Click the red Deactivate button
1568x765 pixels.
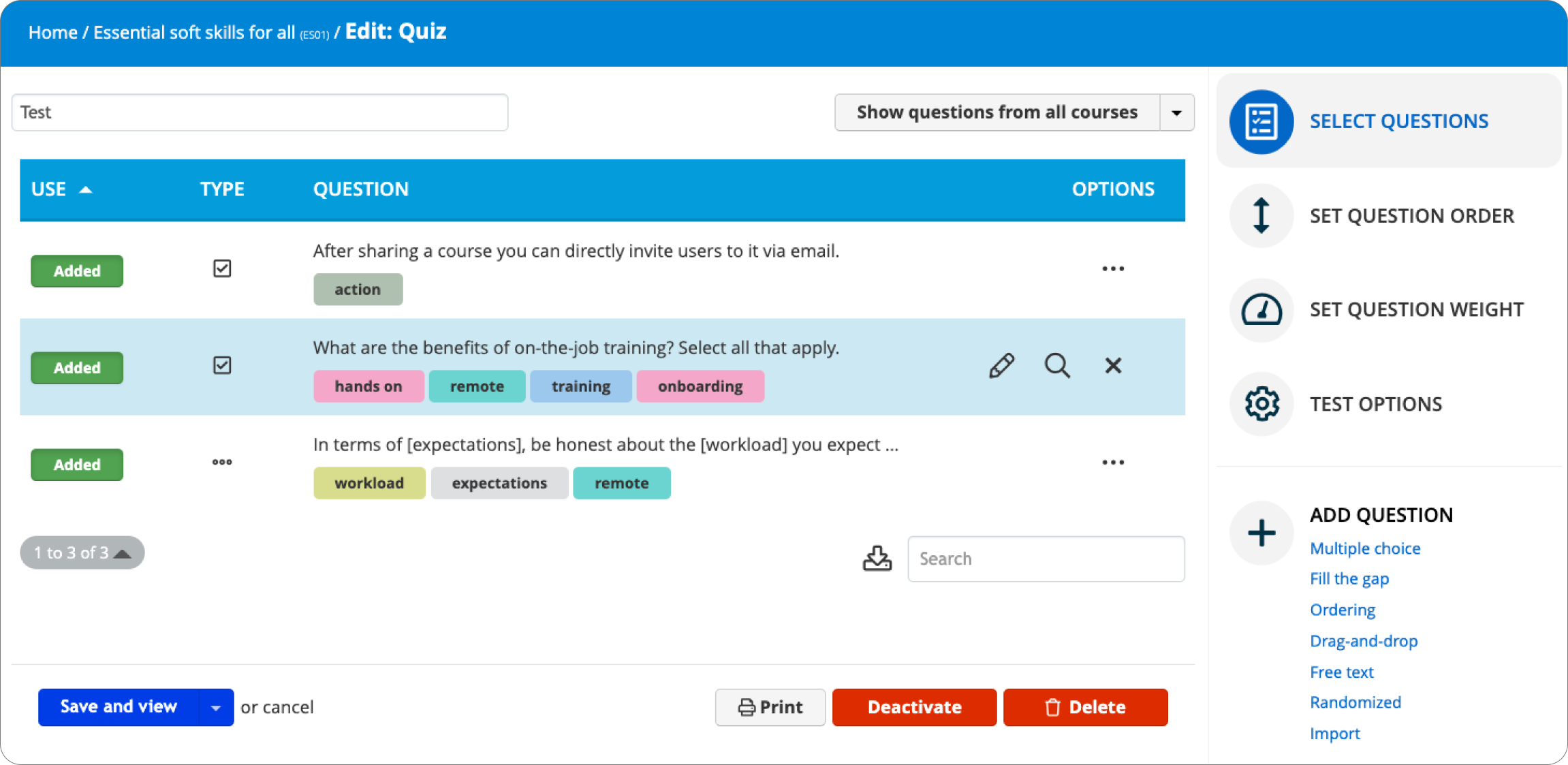pos(914,707)
